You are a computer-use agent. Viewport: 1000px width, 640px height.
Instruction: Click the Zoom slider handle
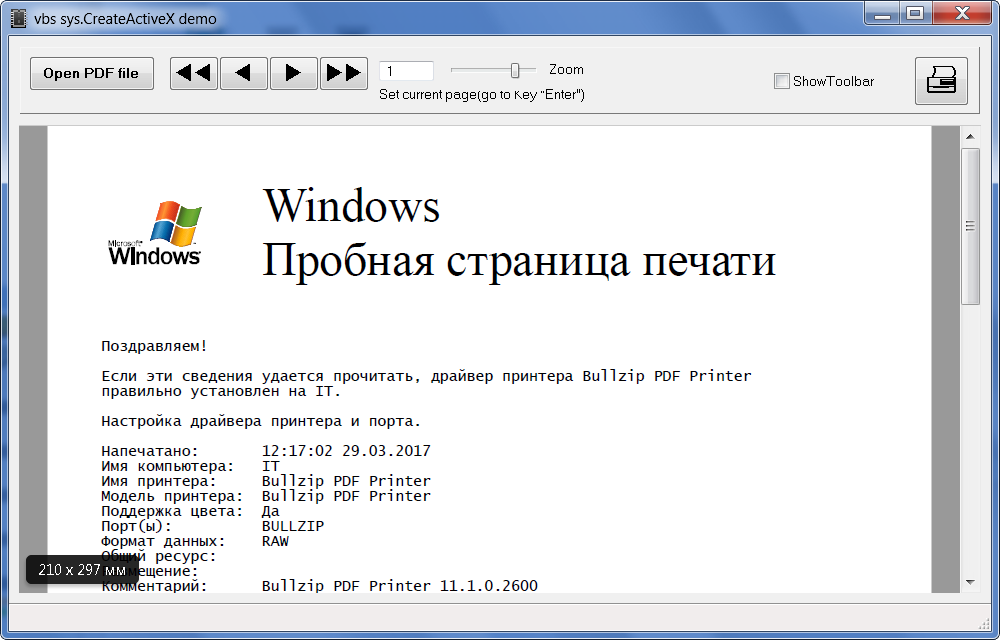515,70
